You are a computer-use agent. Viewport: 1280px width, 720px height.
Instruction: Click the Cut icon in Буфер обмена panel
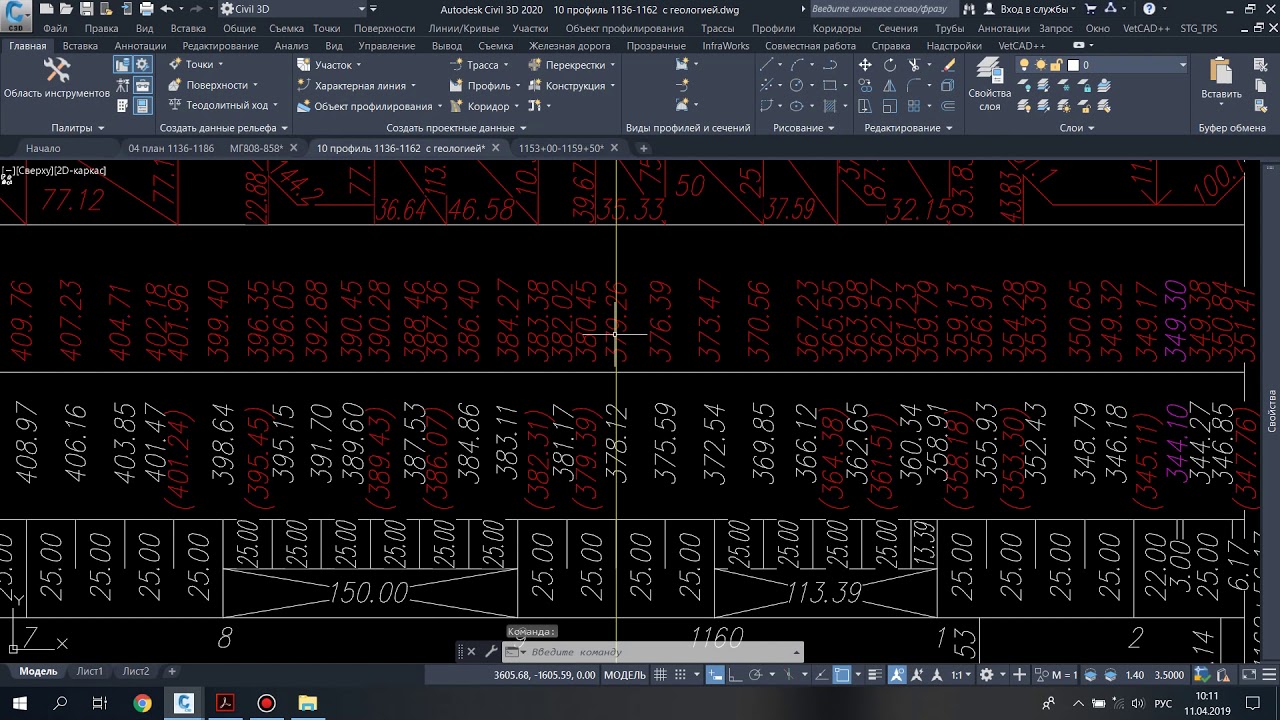[x=1262, y=65]
